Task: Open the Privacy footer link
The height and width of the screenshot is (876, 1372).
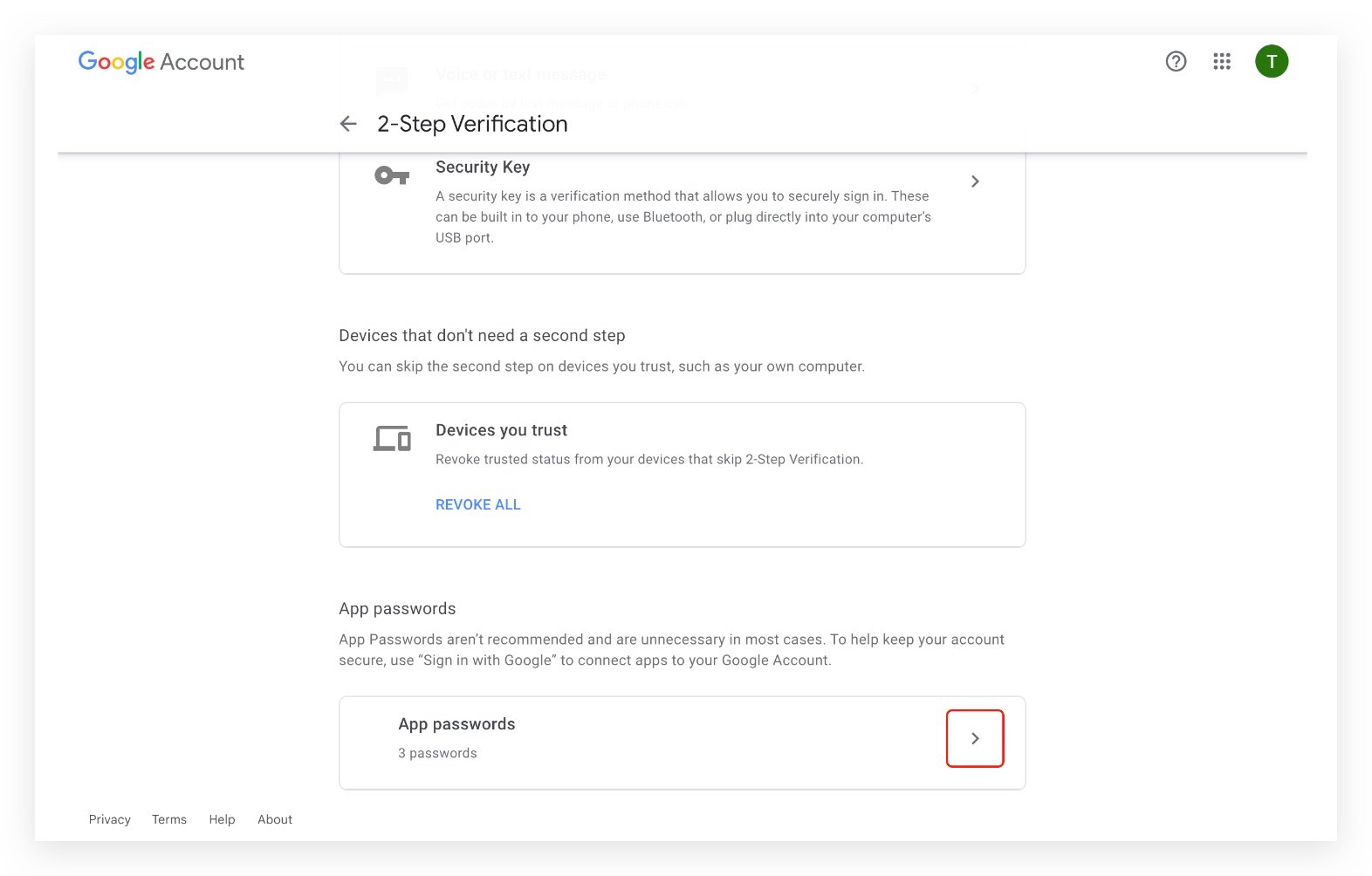Action: (110, 819)
